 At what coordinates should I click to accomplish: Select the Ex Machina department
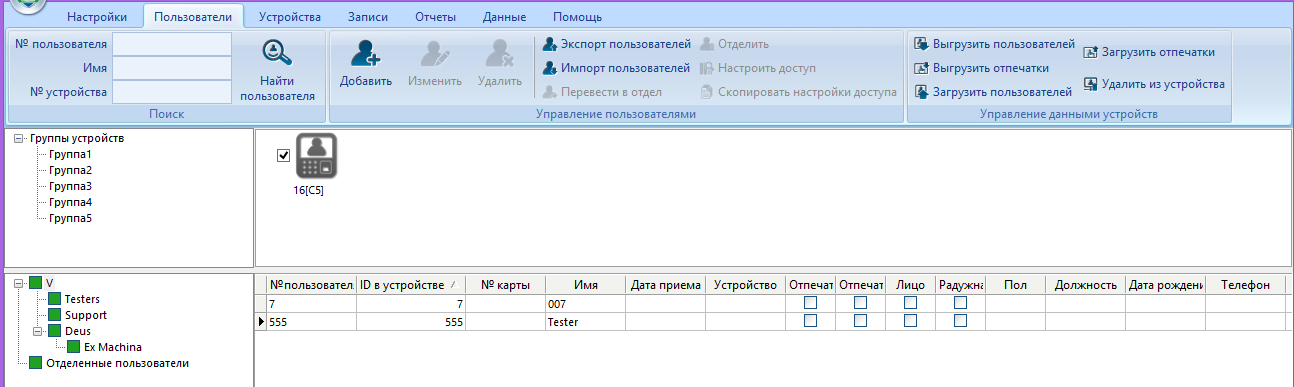(x=112, y=347)
